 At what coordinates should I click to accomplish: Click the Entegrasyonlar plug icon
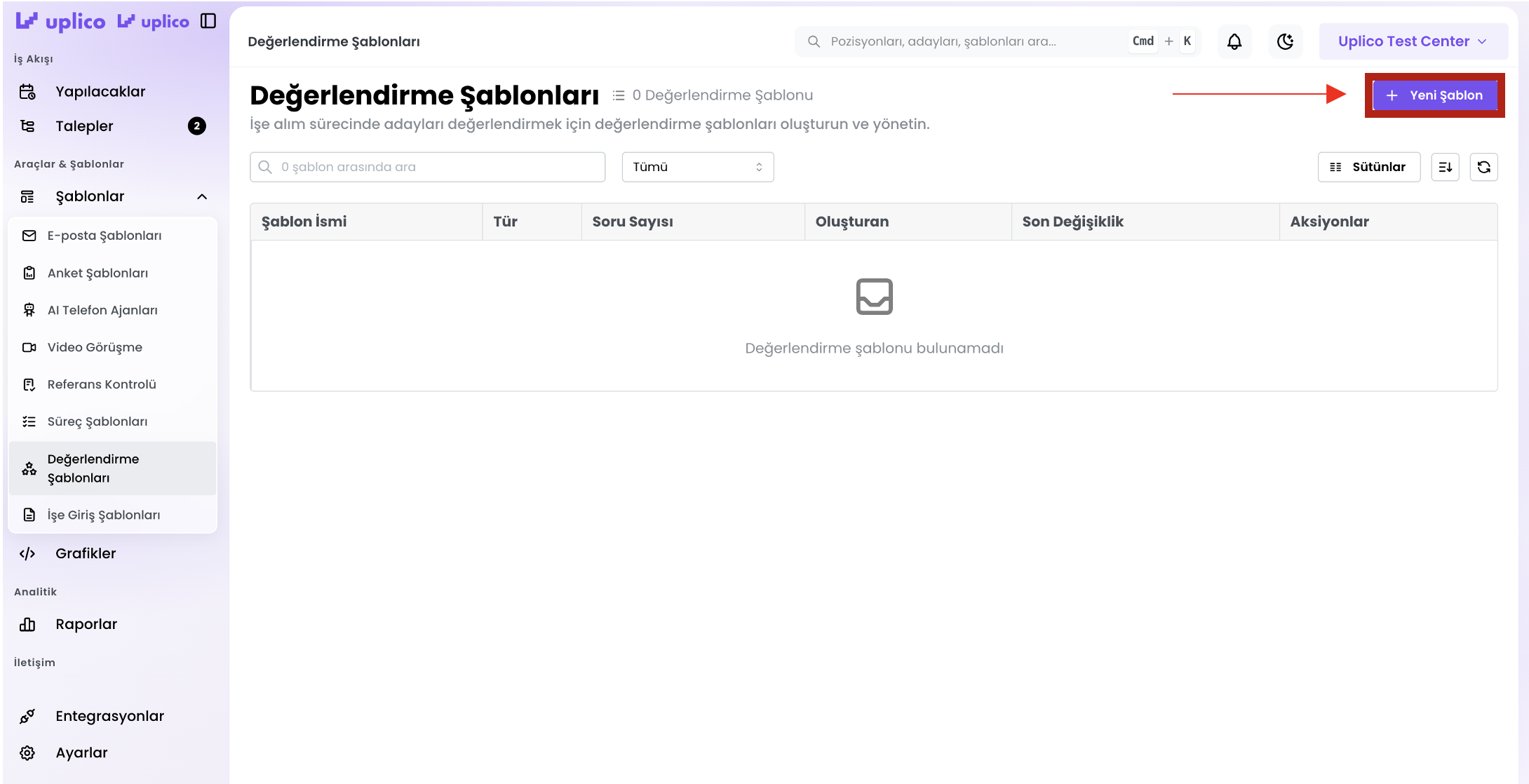[x=27, y=716]
